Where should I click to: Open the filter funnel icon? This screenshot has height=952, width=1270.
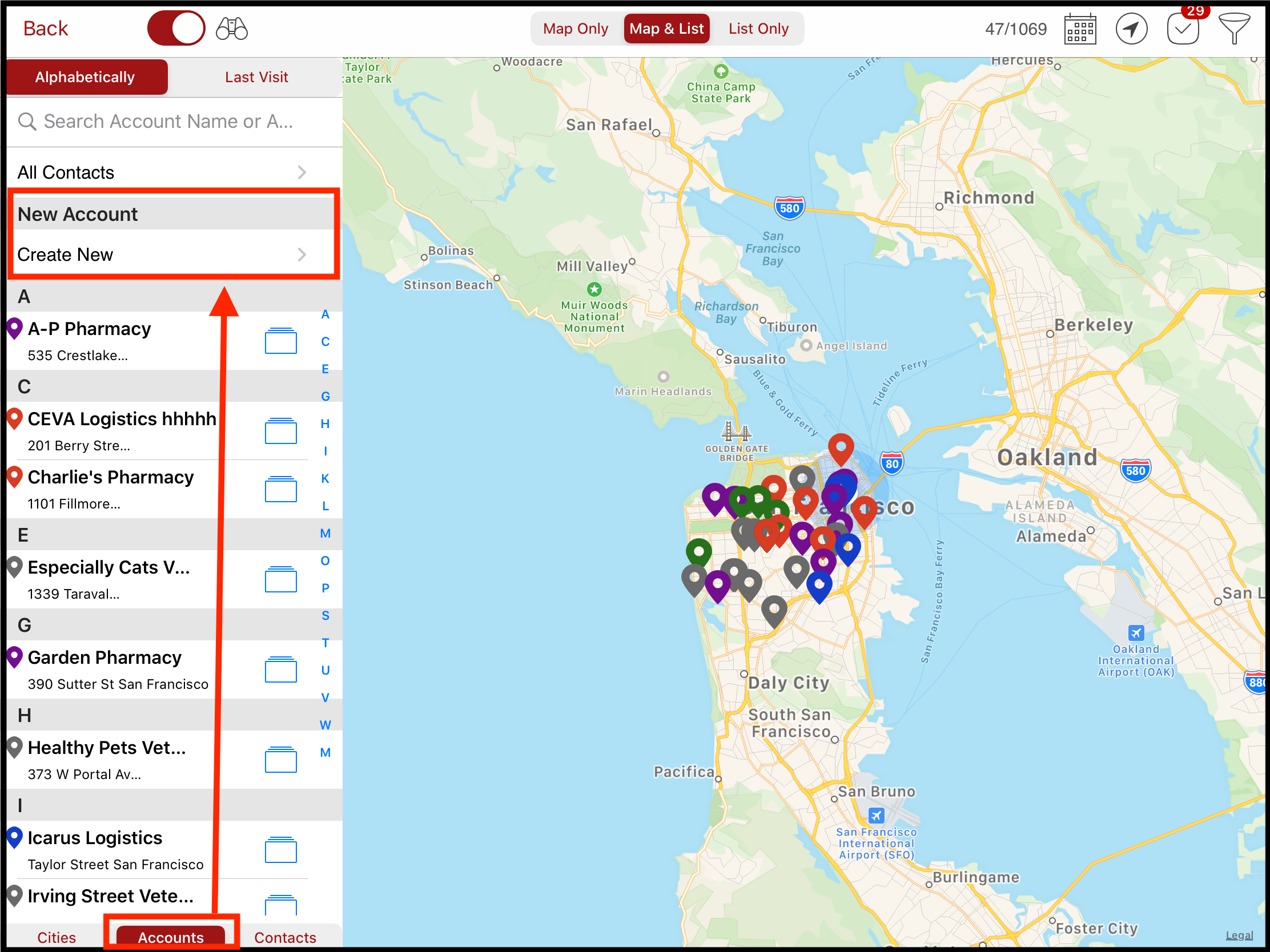click(1233, 29)
